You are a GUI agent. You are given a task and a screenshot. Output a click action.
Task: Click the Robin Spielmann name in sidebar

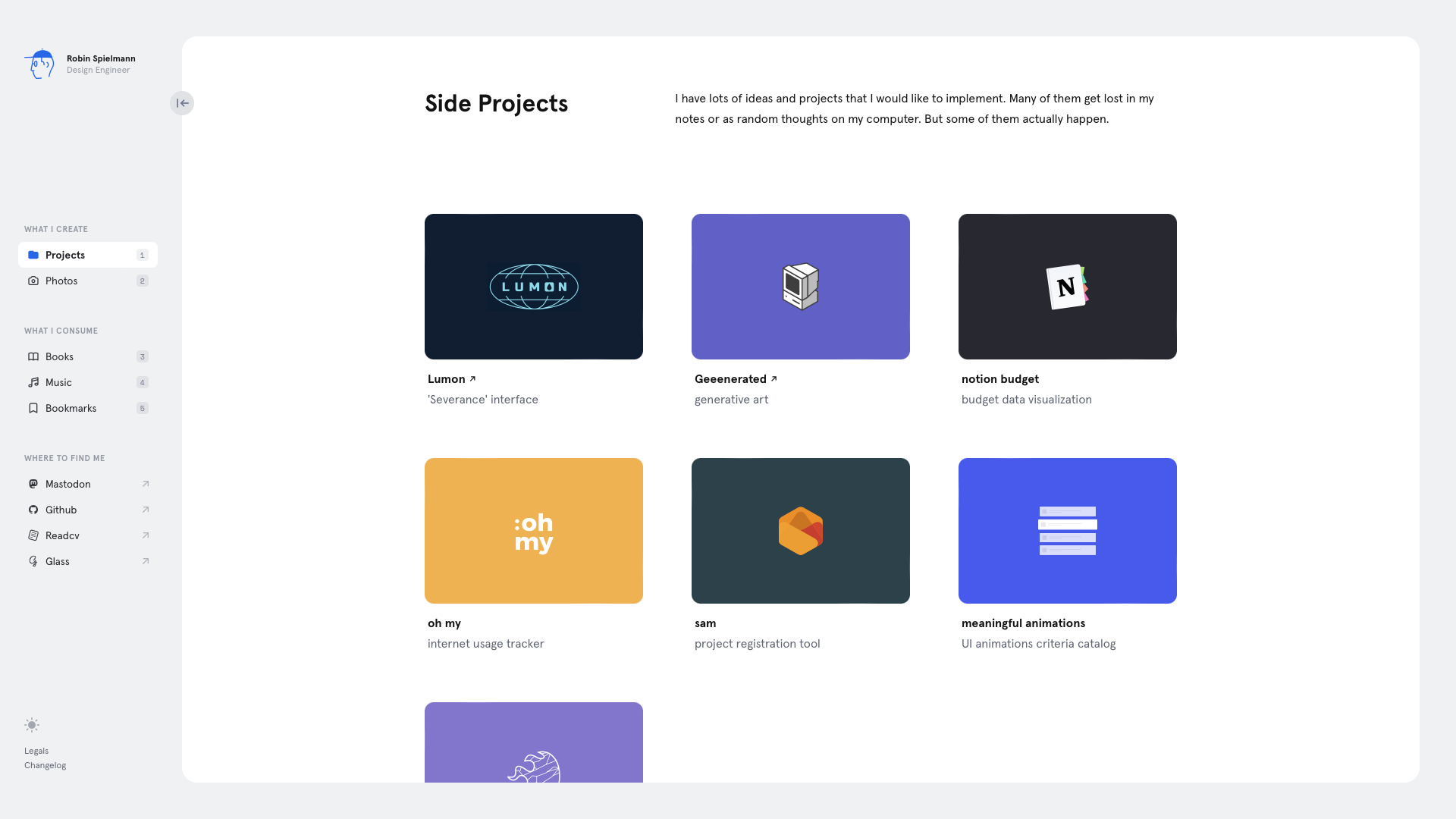pyautogui.click(x=101, y=58)
